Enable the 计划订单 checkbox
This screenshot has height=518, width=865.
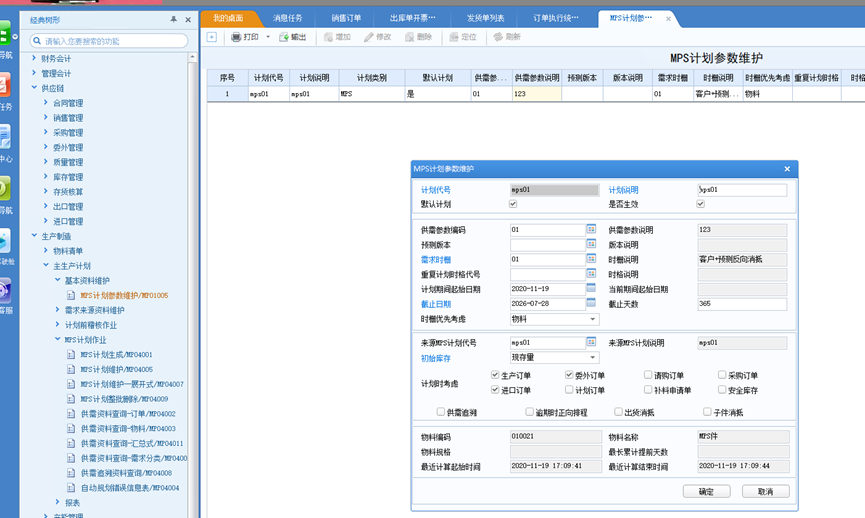coord(569,390)
